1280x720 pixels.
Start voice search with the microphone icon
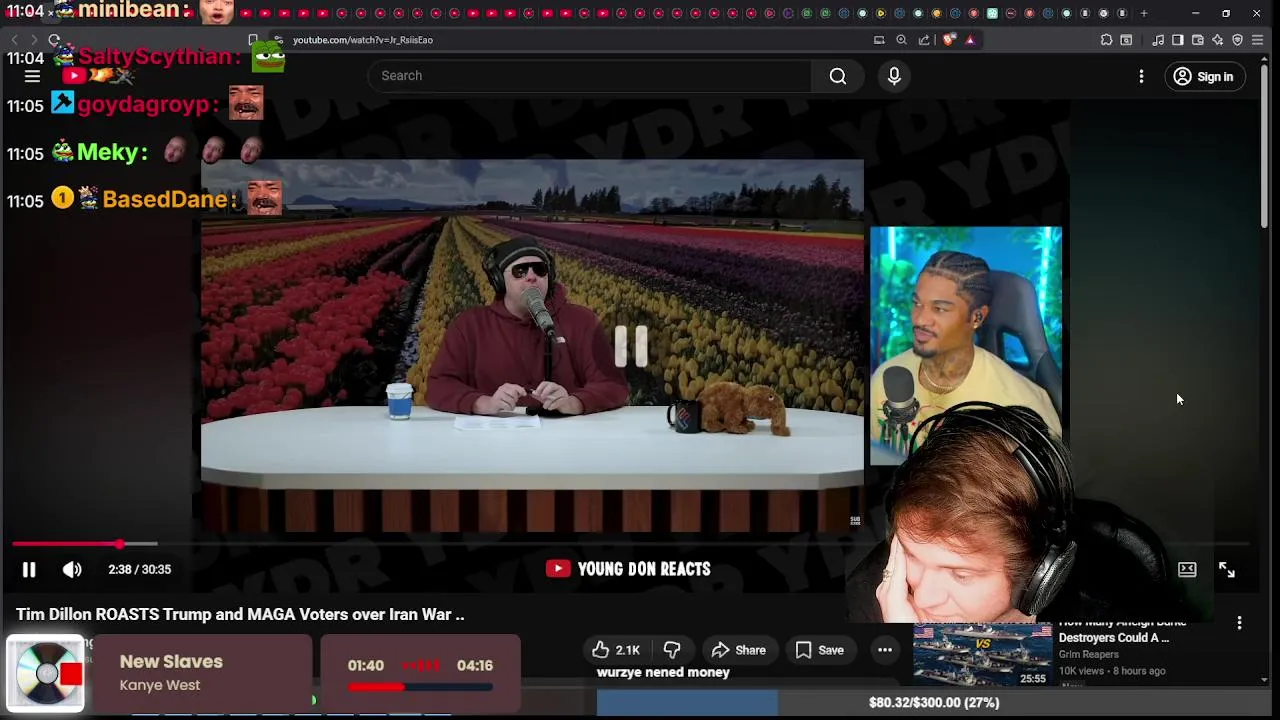(x=894, y=76)
